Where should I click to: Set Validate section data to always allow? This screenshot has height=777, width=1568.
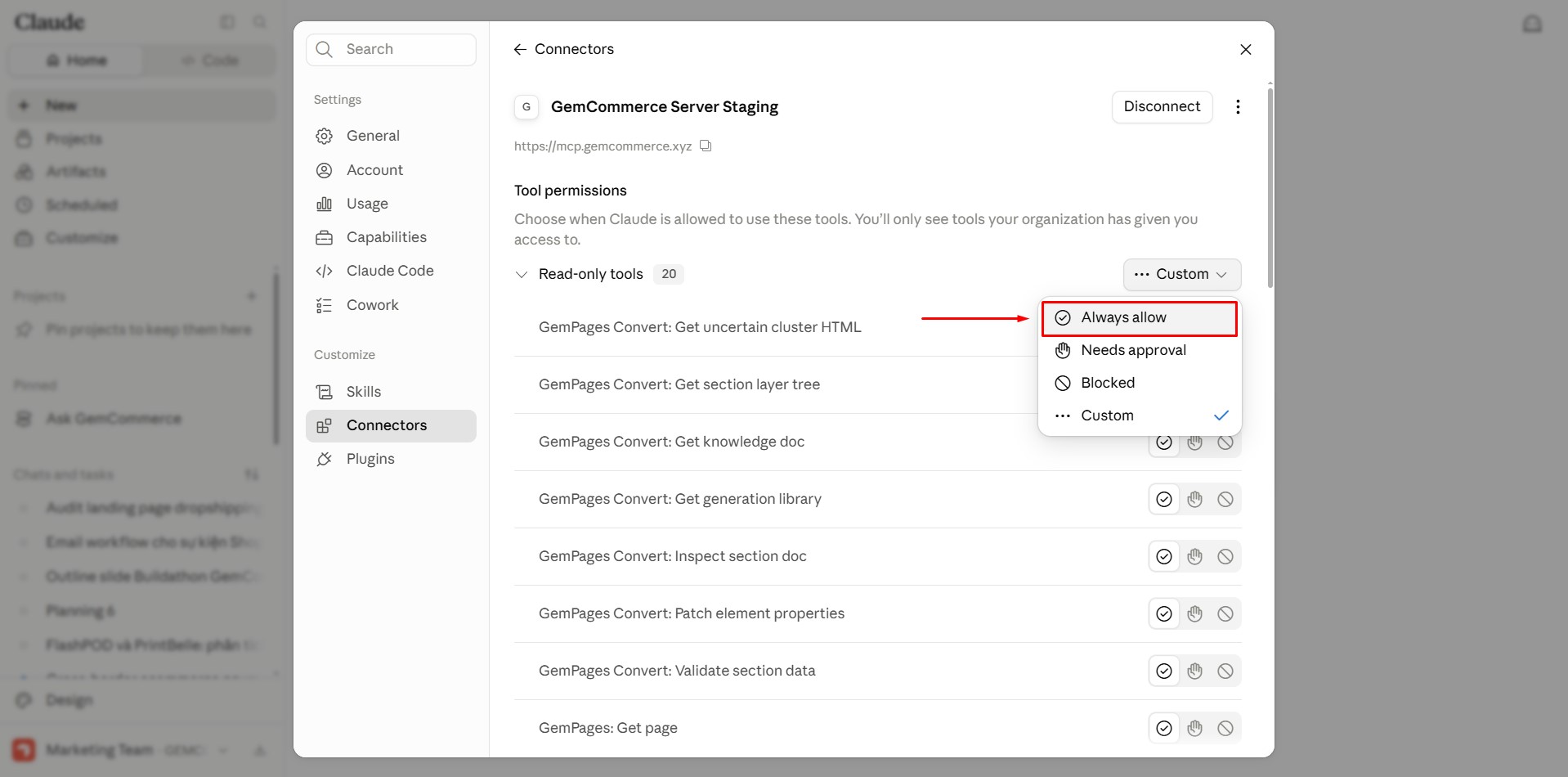pos(1164,671)
